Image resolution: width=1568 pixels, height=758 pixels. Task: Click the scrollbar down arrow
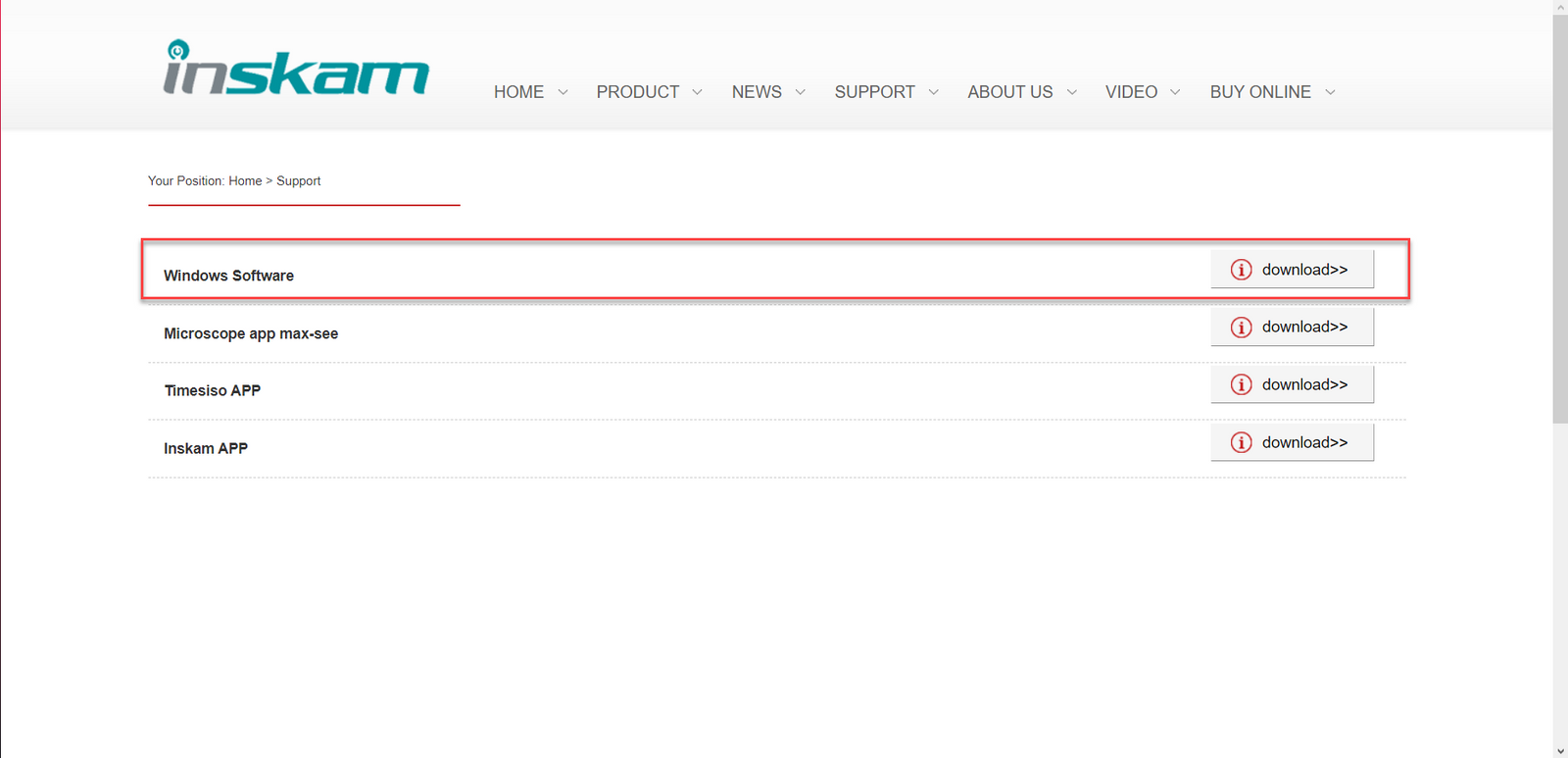pos(1560,751)
